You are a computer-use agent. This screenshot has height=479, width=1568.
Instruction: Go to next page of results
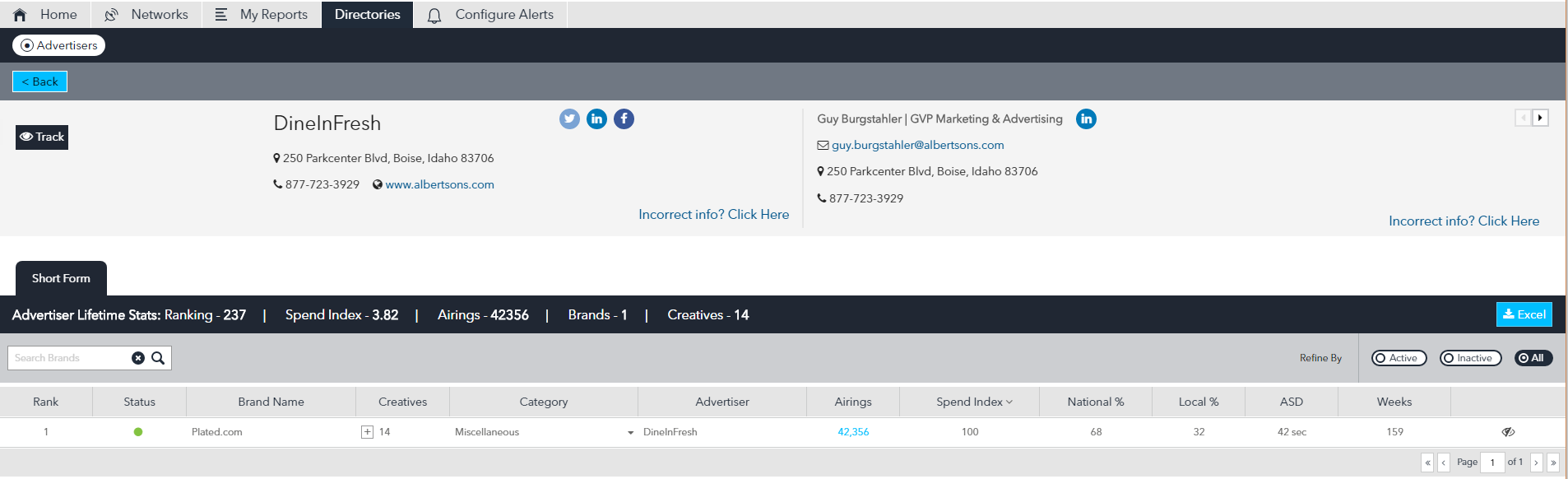click(x=1536, y=463)
